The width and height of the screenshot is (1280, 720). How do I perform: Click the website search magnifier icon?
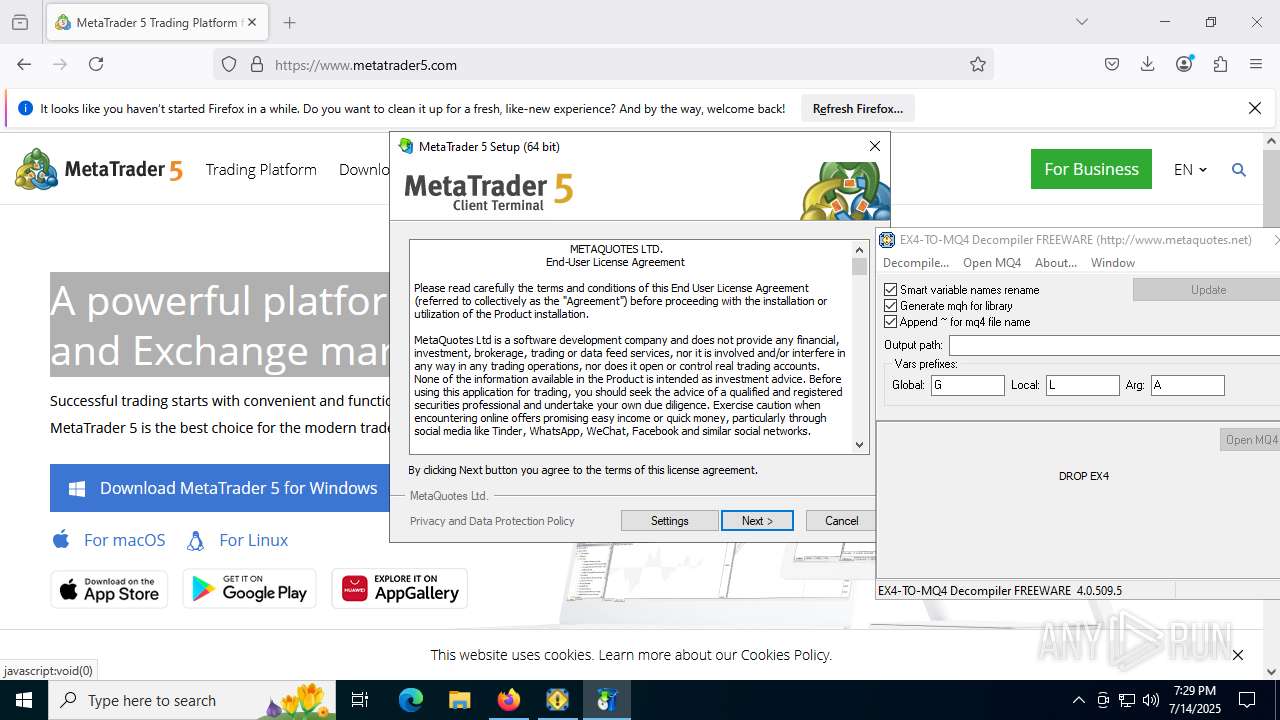(1239, 170)
